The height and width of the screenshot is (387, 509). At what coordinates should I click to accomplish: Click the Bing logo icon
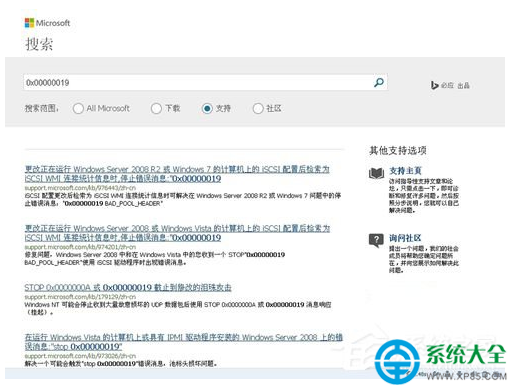coord(434,85)
